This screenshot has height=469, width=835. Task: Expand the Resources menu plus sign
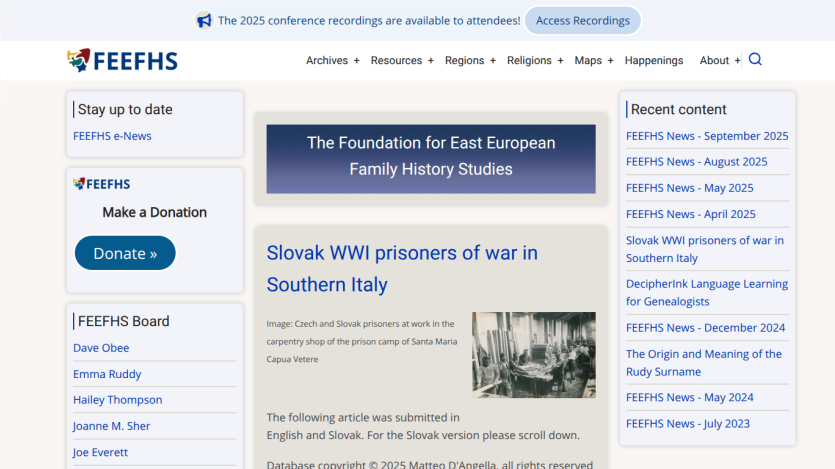[x=430, y=61]
